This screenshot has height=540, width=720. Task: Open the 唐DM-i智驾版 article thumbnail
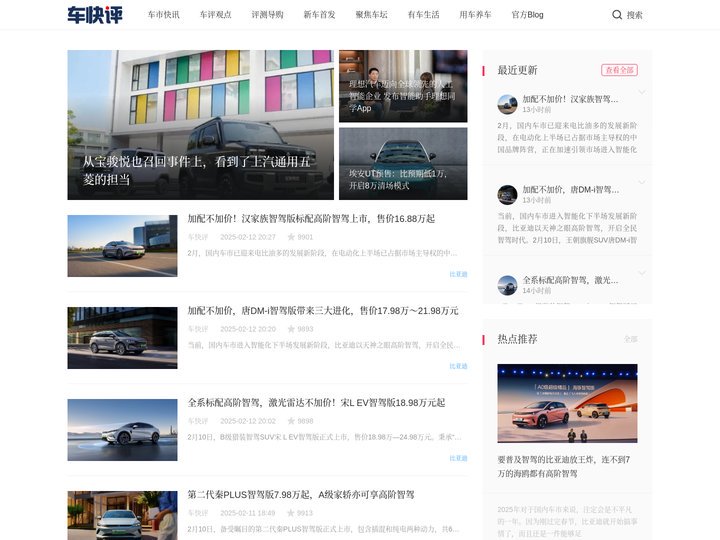pos(122,338)
